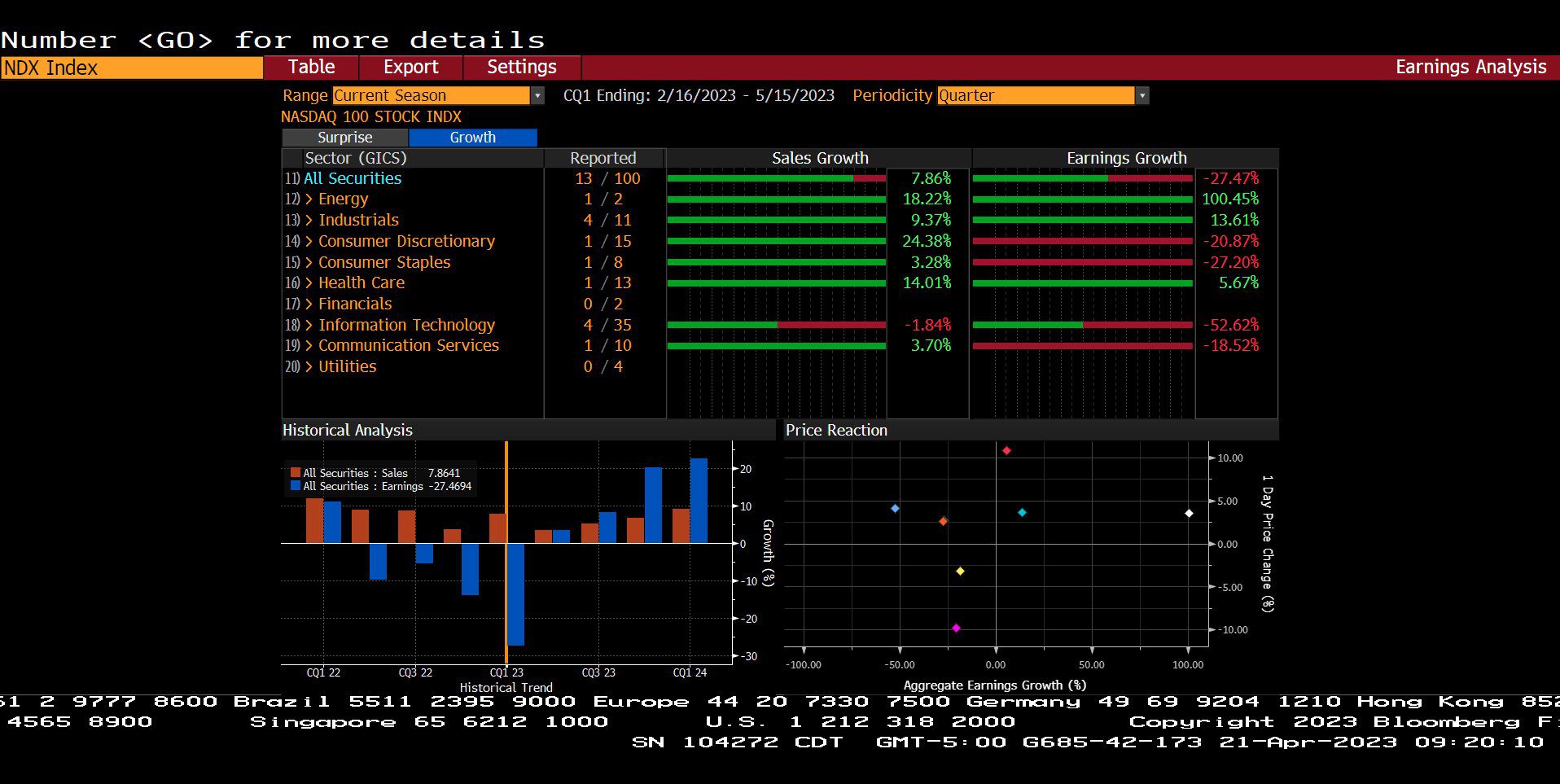Click the Earnings Growth column header
The width and height of the screenshot is (1560, 784).
(1127, 158)
